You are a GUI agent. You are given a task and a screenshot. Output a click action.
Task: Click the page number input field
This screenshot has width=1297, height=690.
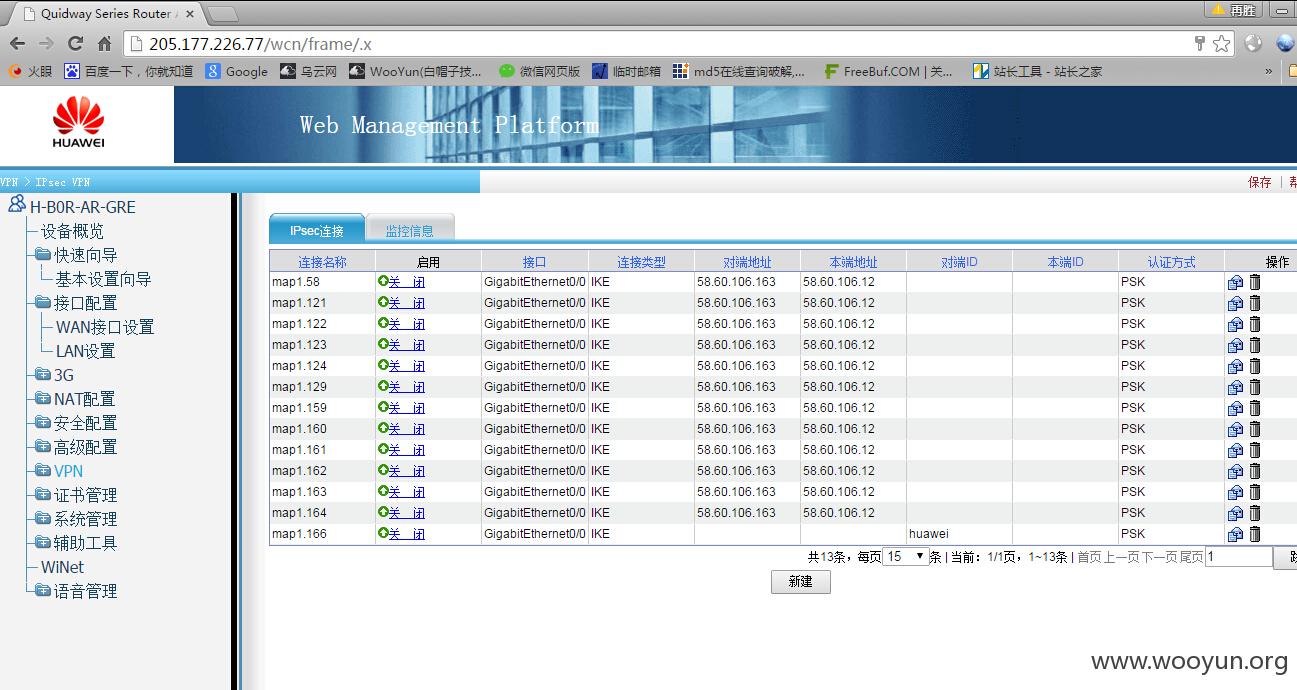(x=1239, y=557)
